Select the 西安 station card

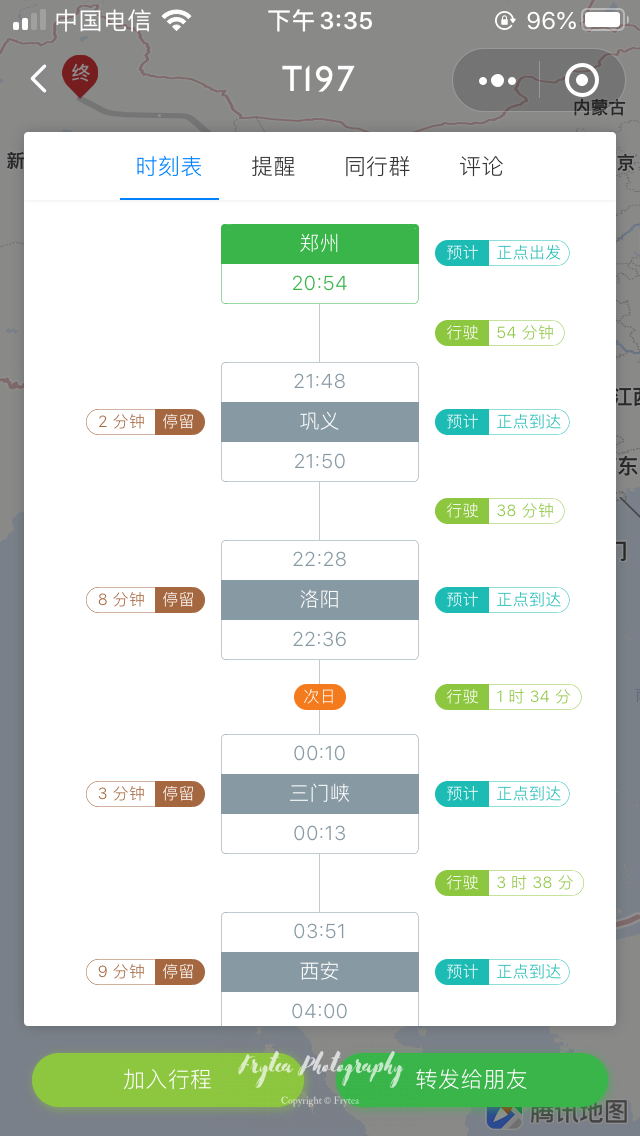[x=320, y=970]
